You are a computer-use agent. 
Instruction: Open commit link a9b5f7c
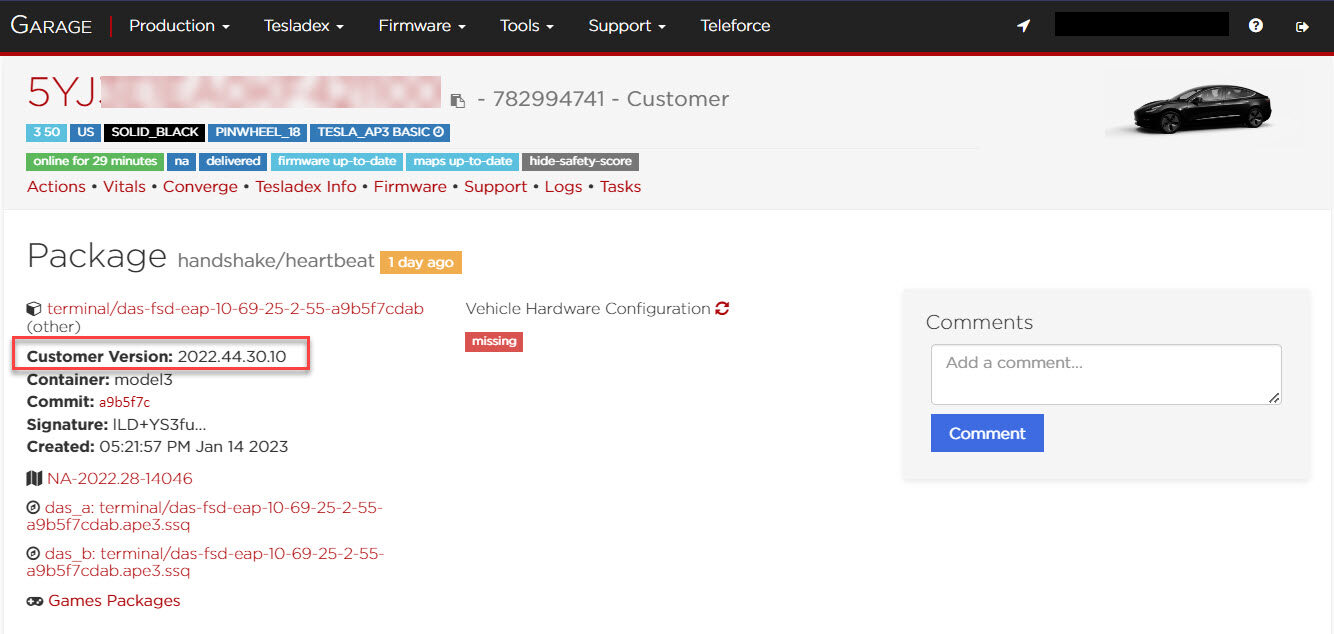tap(124, 402)
